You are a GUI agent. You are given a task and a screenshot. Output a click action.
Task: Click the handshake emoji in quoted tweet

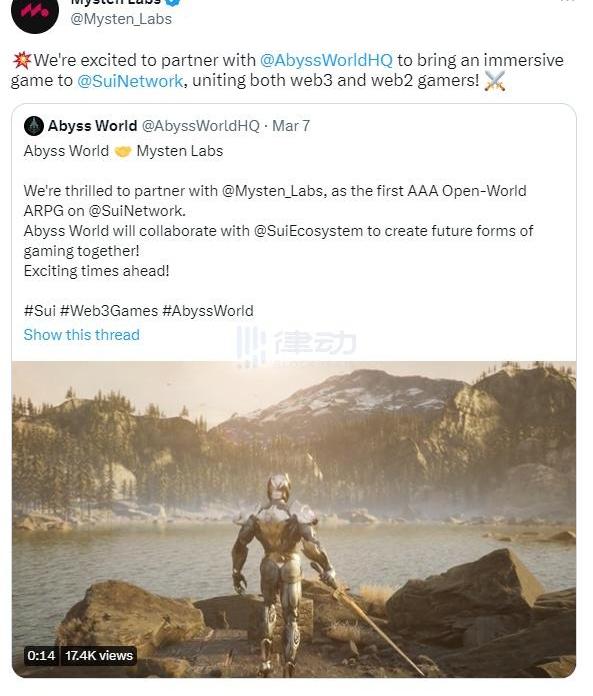coord(123,152)
